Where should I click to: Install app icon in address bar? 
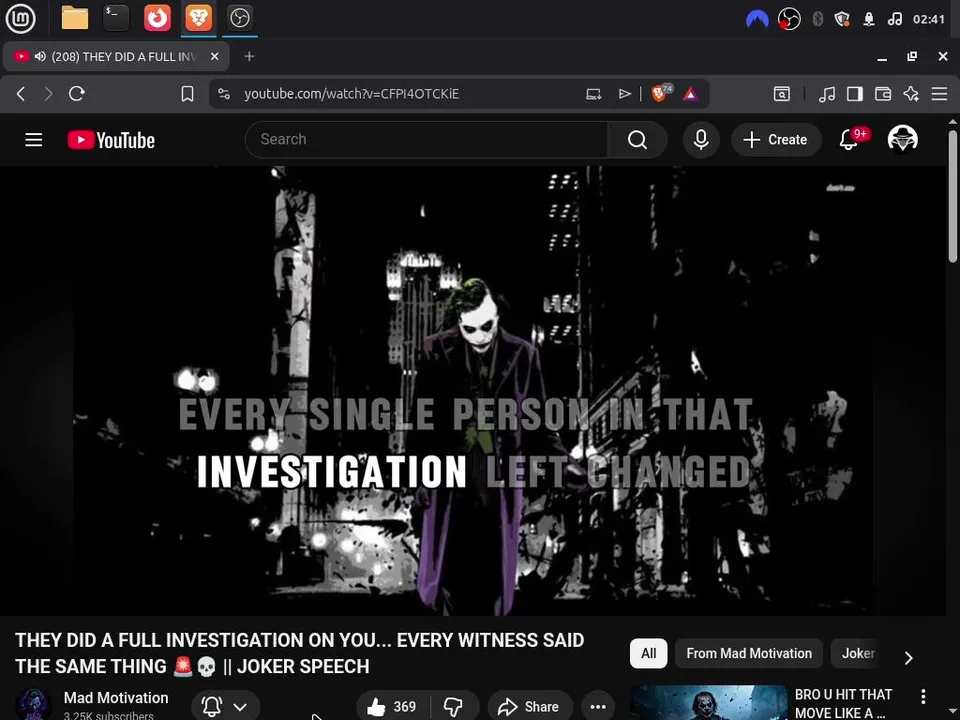pyautogui.click(x=593, y=94)
